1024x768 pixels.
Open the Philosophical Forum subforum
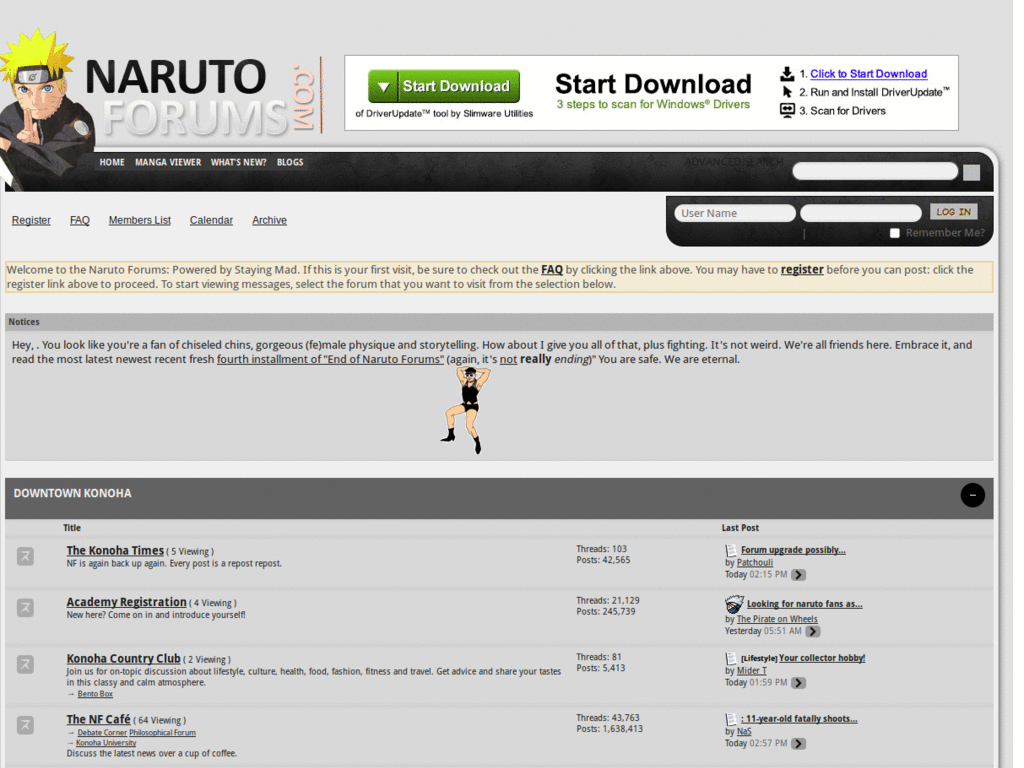pos(163,733)
